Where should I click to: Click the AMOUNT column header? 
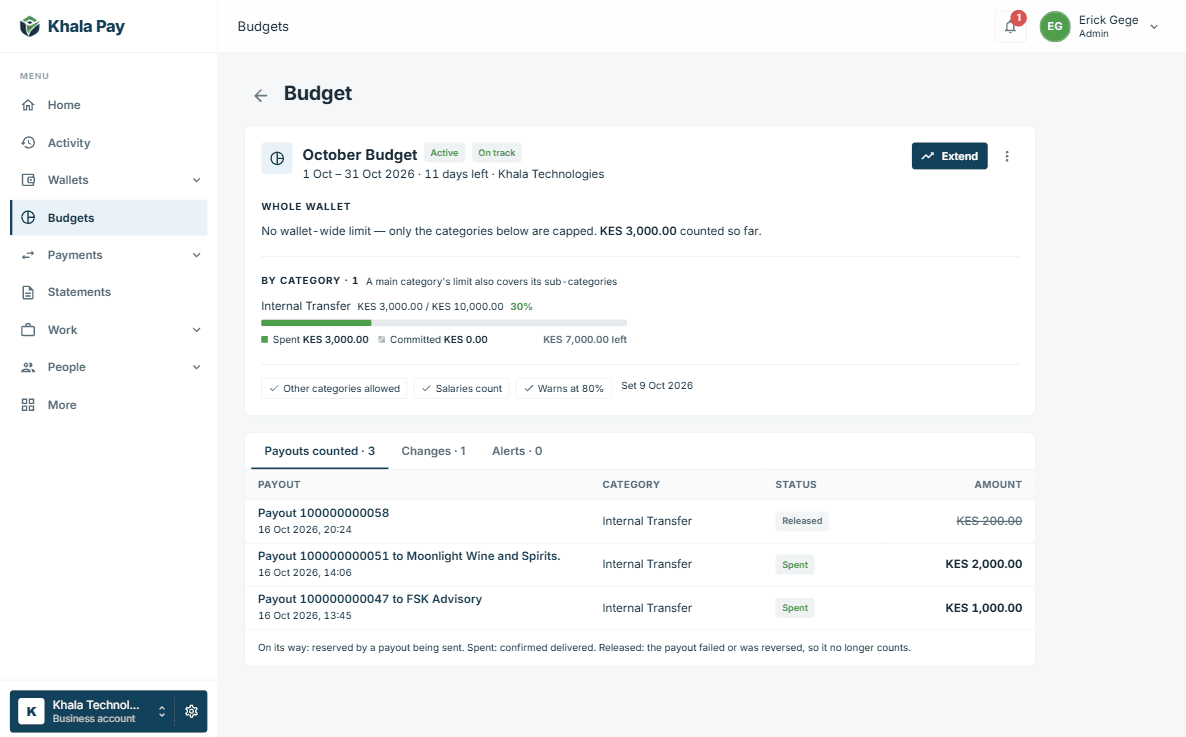coord(998,484)
